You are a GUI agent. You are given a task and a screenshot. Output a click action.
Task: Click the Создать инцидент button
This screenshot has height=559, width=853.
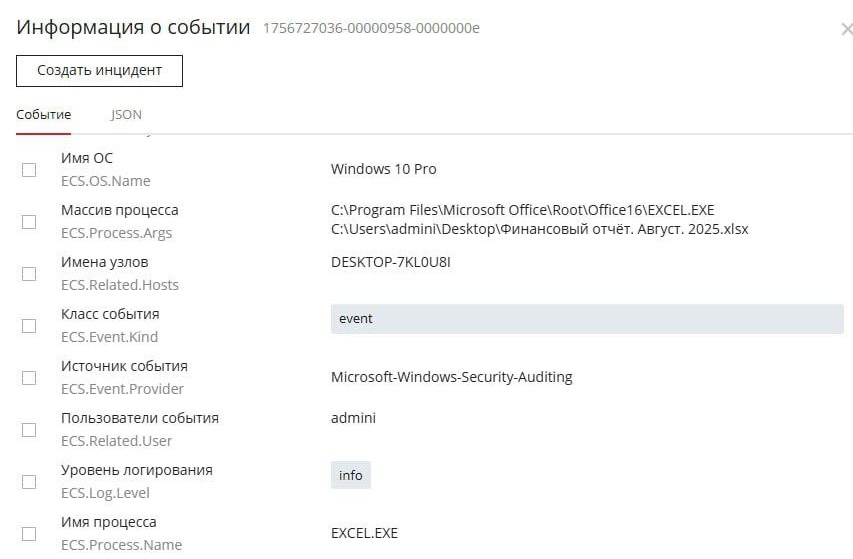99,71
